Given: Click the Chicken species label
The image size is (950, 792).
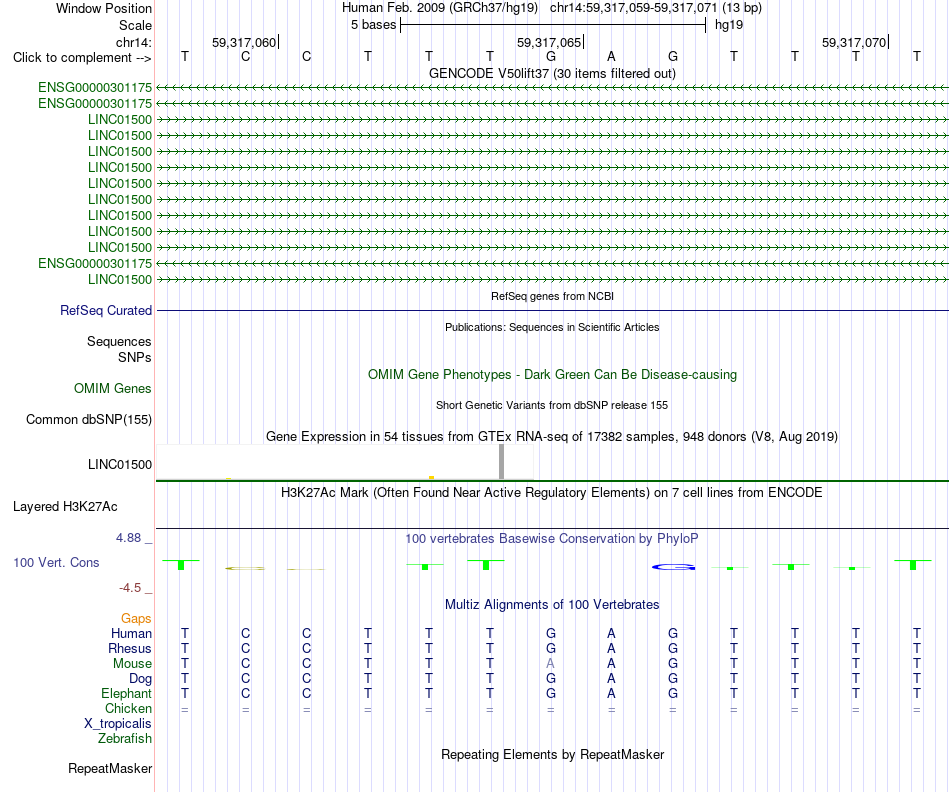Looking at the screenshot, I should (128, 708).
